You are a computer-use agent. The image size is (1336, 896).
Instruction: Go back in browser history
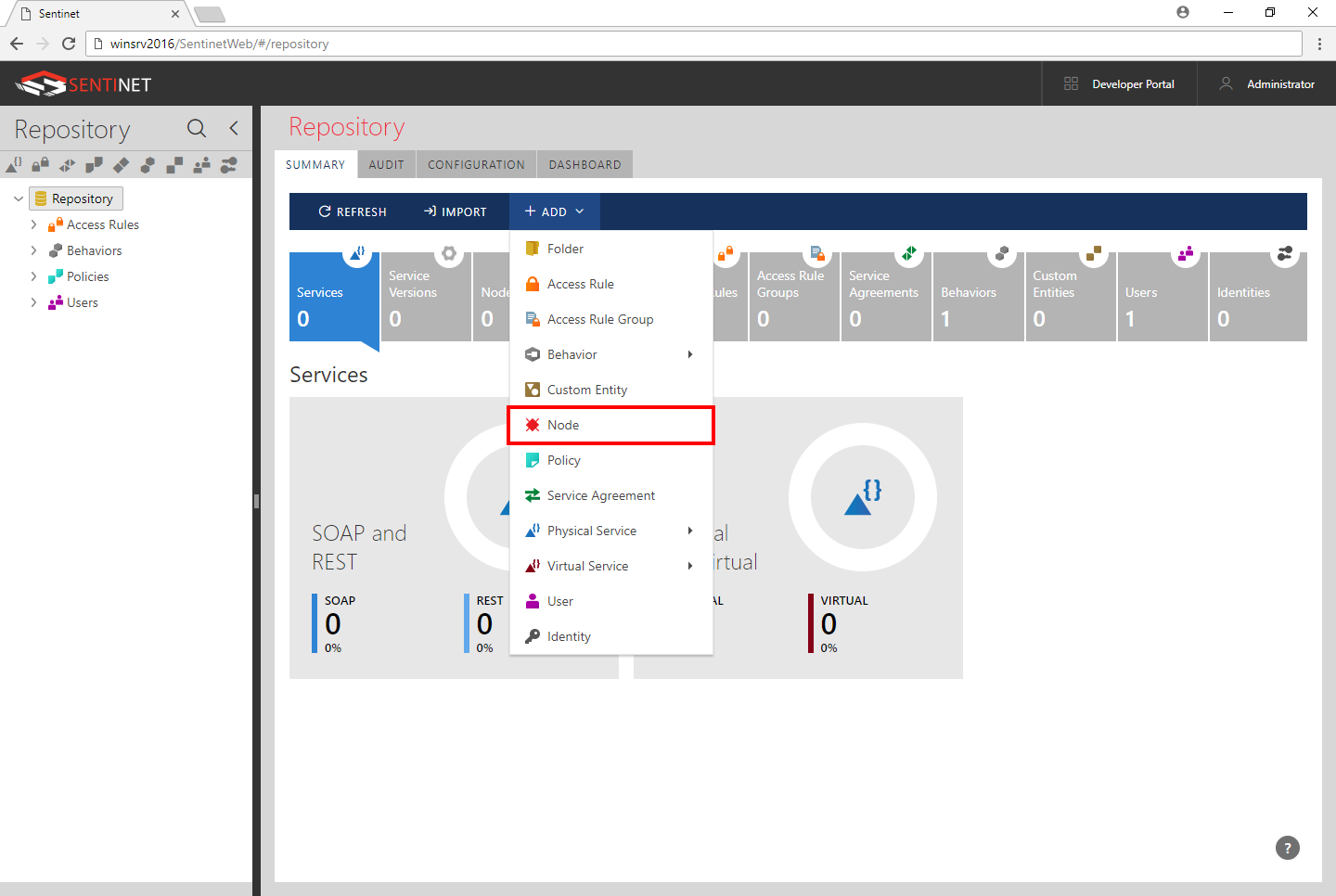click(17, 44)
